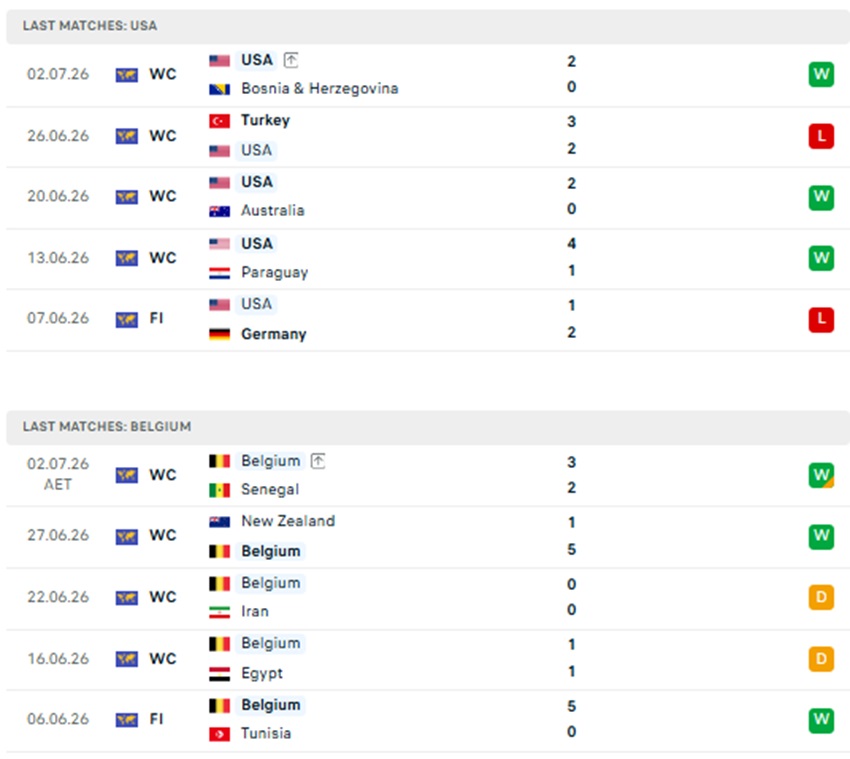
Task: Click the advancing icon next to Belgium
Action: coord(318,461)
